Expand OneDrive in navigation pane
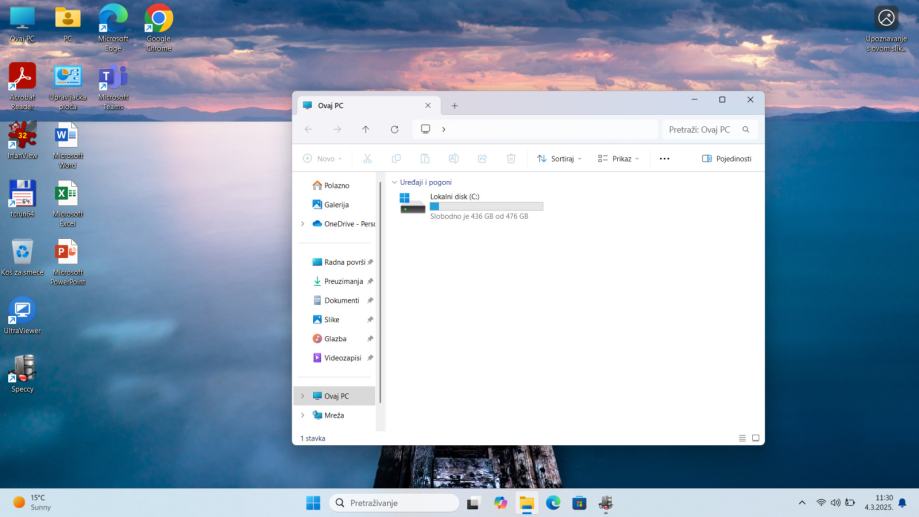 click(302, 224)
